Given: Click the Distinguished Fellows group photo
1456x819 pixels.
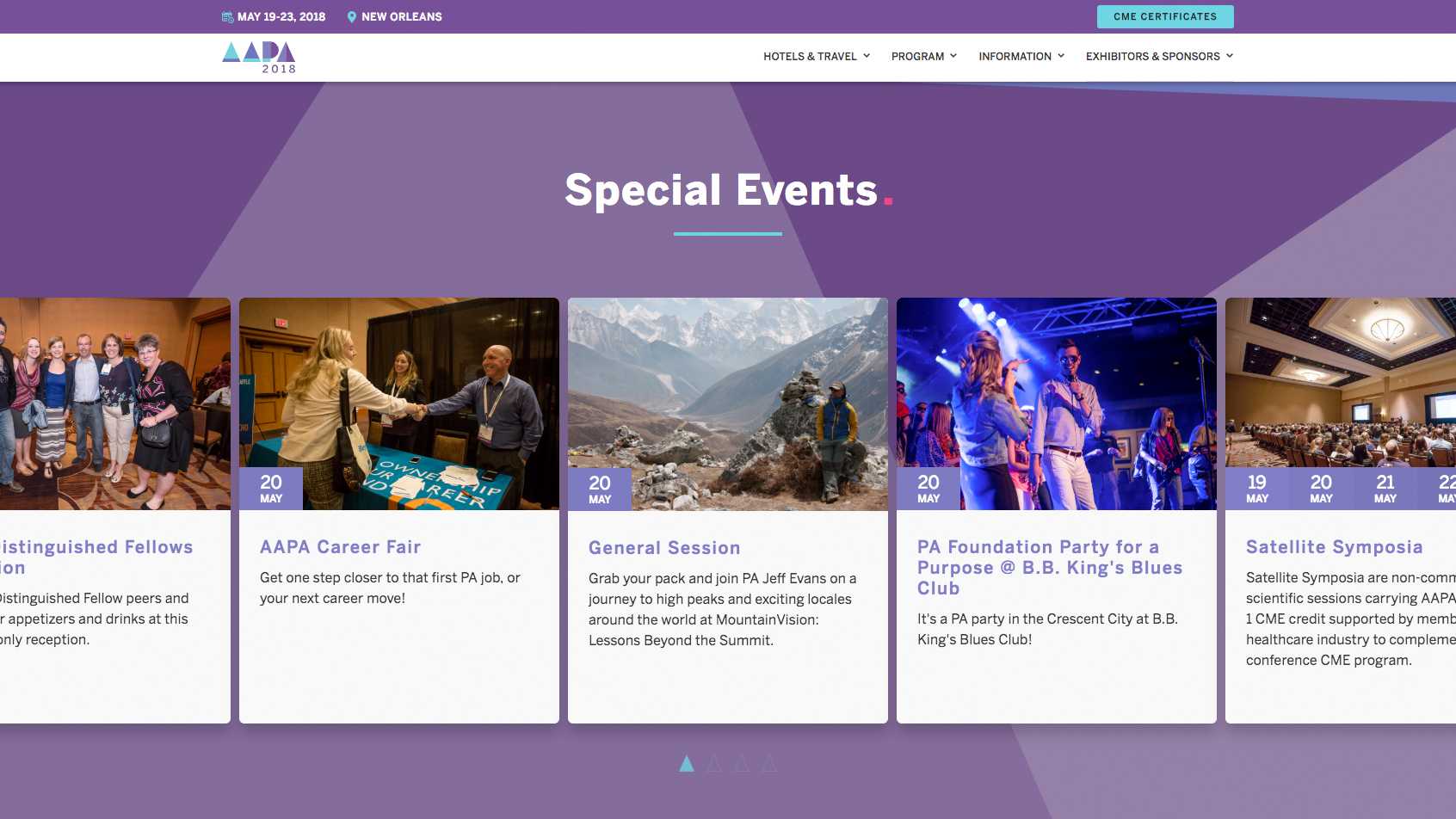Looking at the screenshot, I should [x=115, y=403].
